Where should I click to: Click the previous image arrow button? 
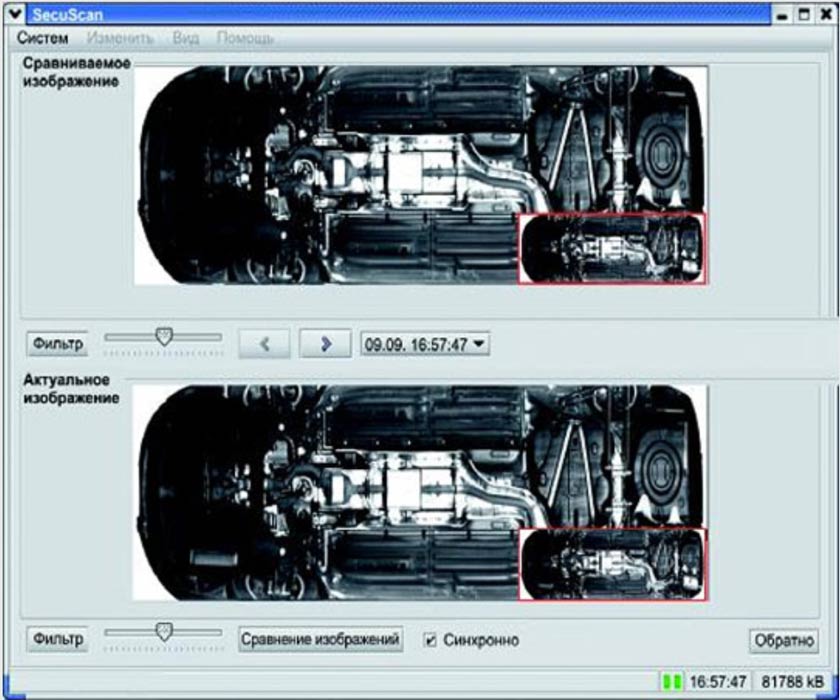[x=265, y=343]
